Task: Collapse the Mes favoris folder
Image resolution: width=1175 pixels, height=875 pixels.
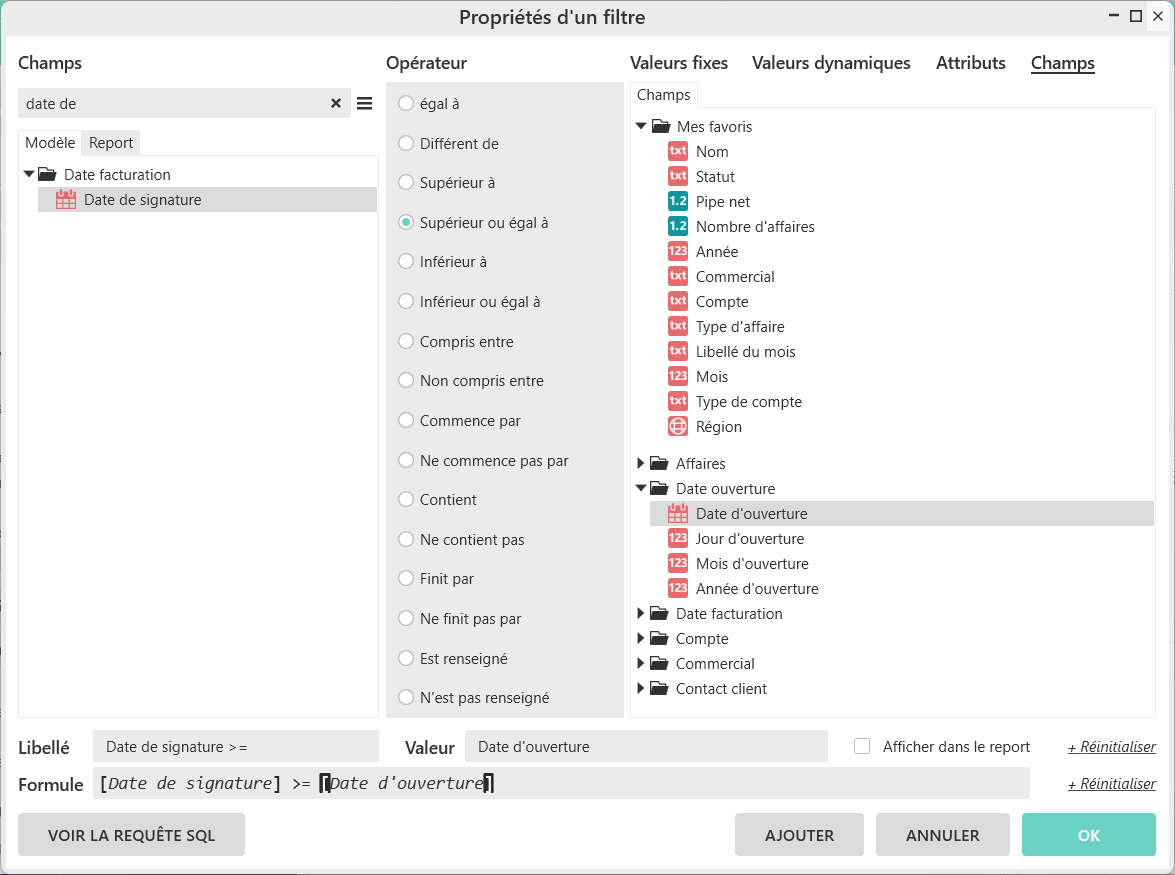Action: pyautogui.click(x=641, y=127)
